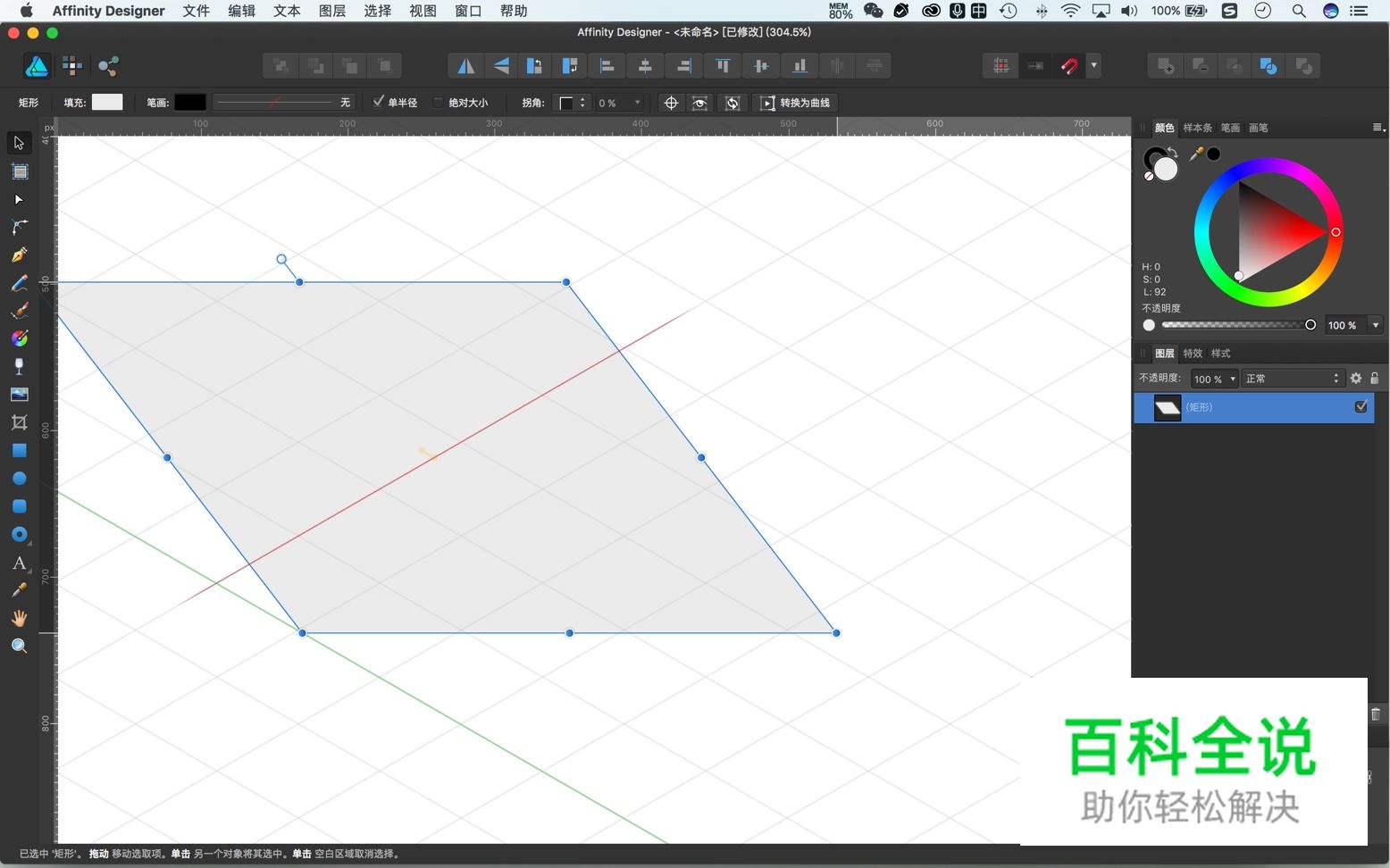Activate the Artistic Text tool

point(19,563)
